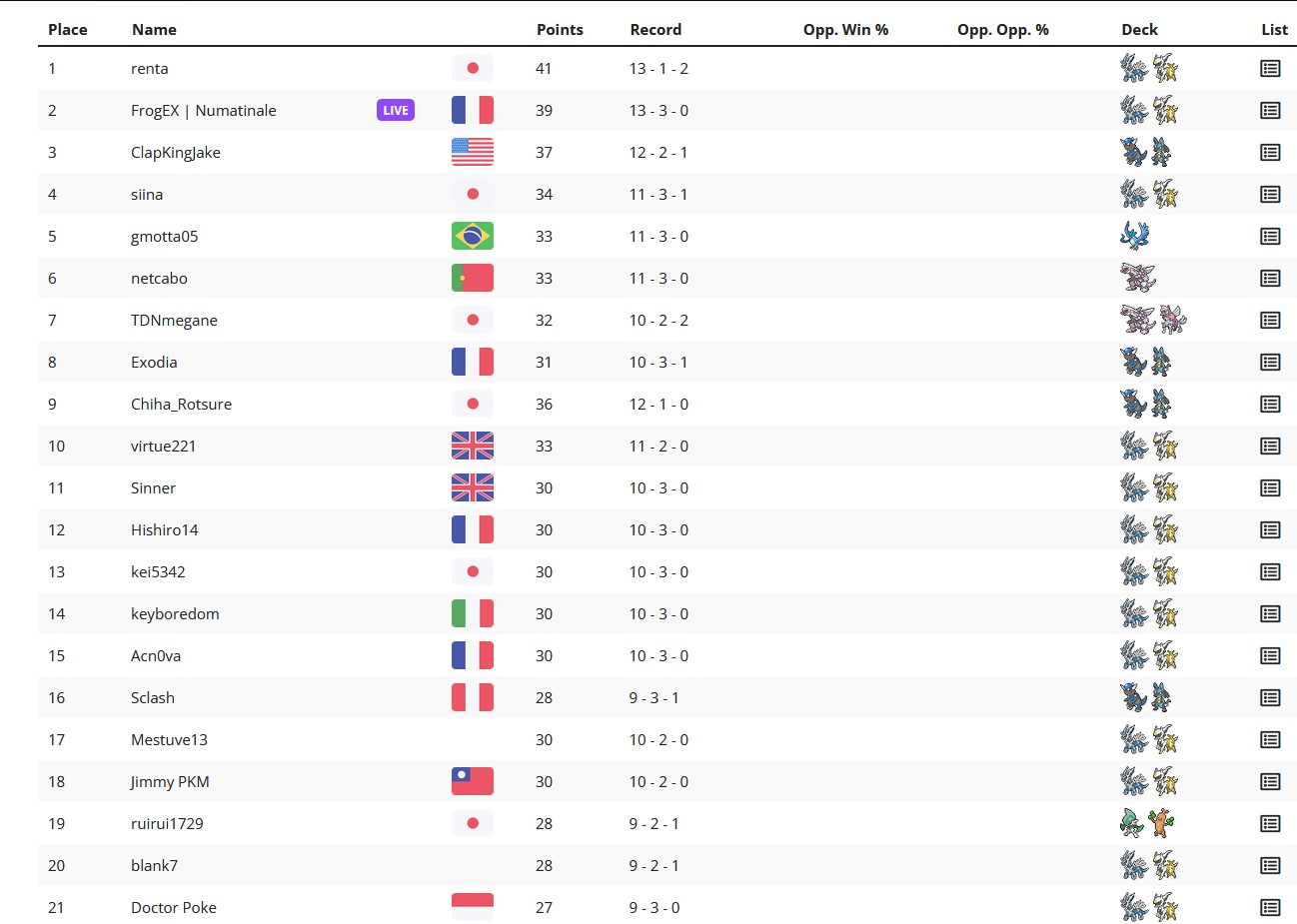Open netcabo's deck list icon
This screenshot has height=924, width=1297.
(1270, 278)
